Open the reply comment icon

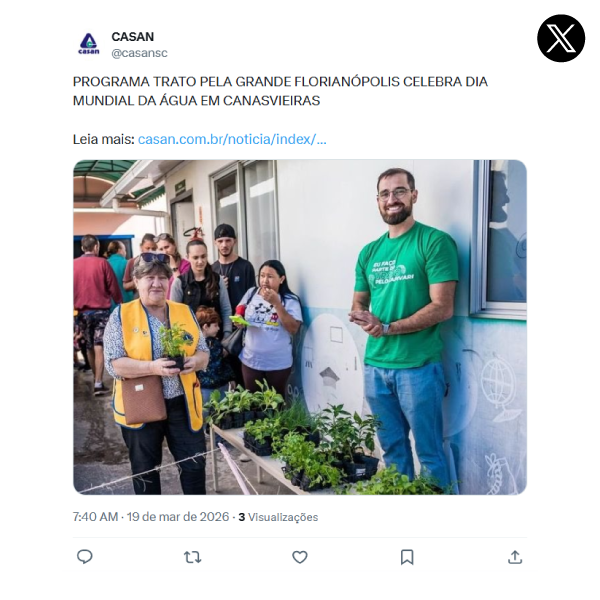(85, 557)
